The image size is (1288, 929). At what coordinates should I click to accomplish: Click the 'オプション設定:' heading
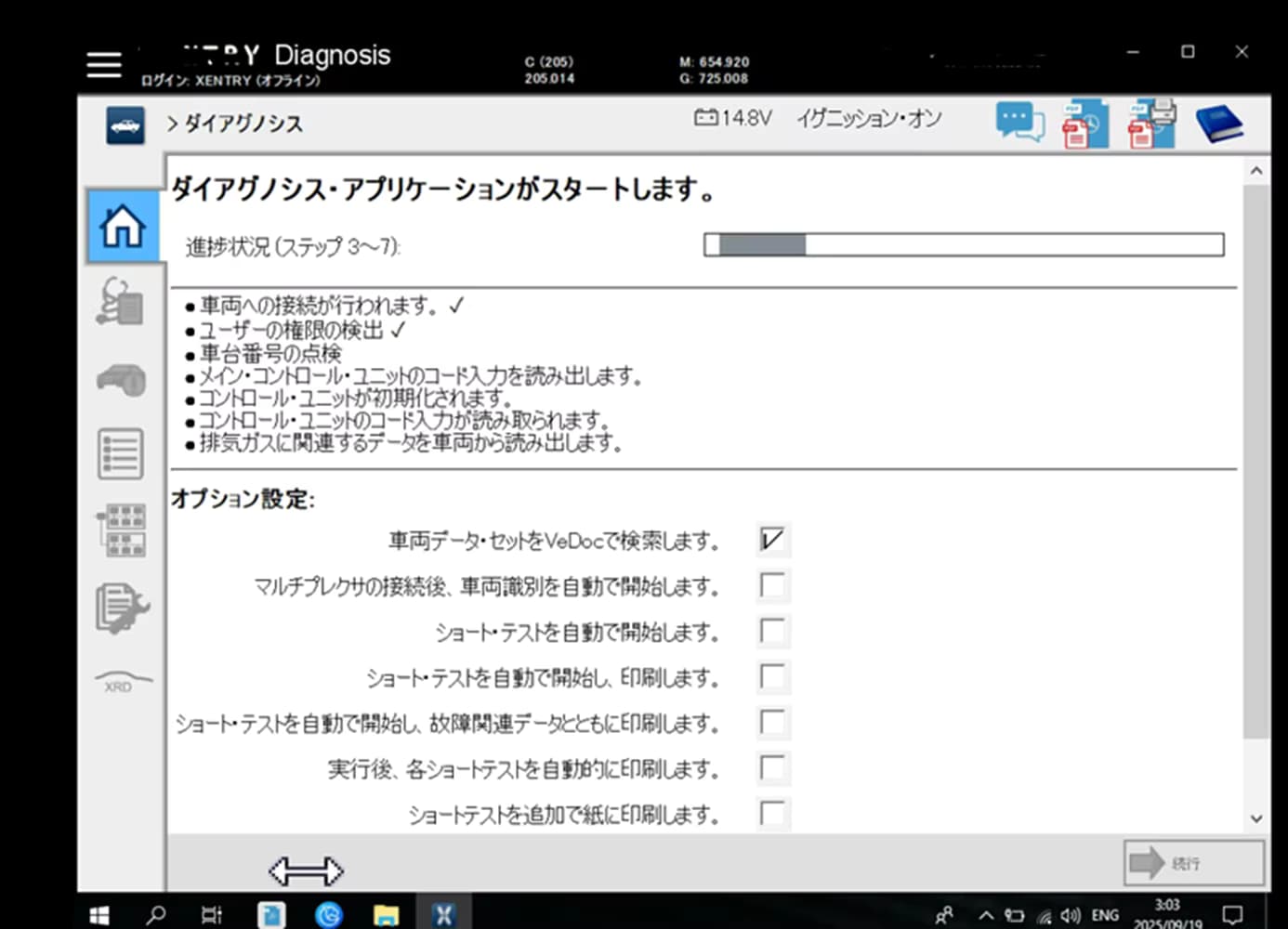click(x=243, y=499)
